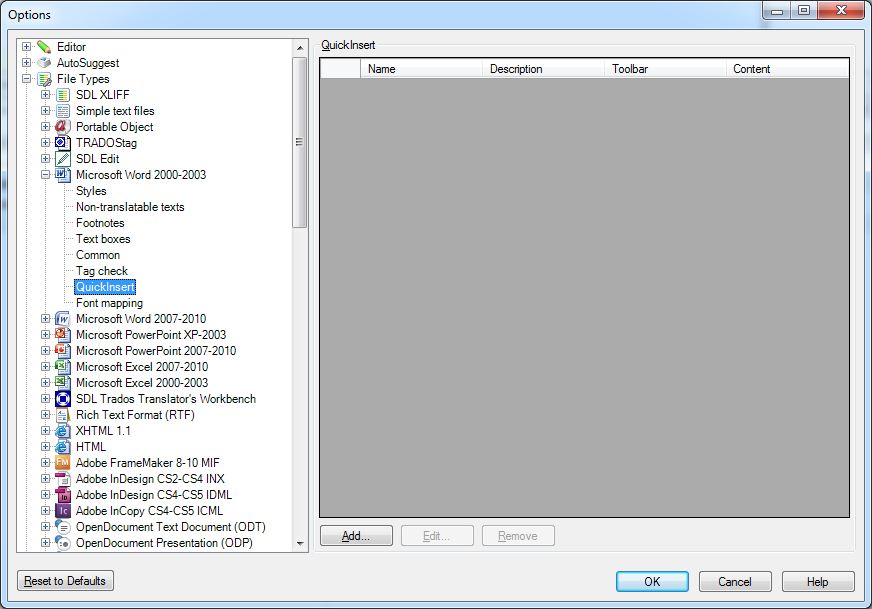Expand the Portable Object node
872x609 pixels.
46,127
